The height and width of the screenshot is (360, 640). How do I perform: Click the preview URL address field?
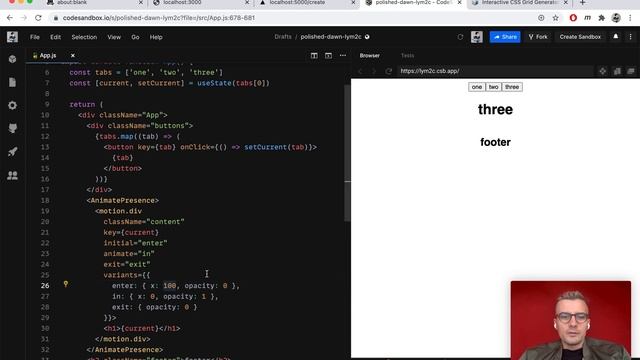pyautogui.click(x=495, y=71)
